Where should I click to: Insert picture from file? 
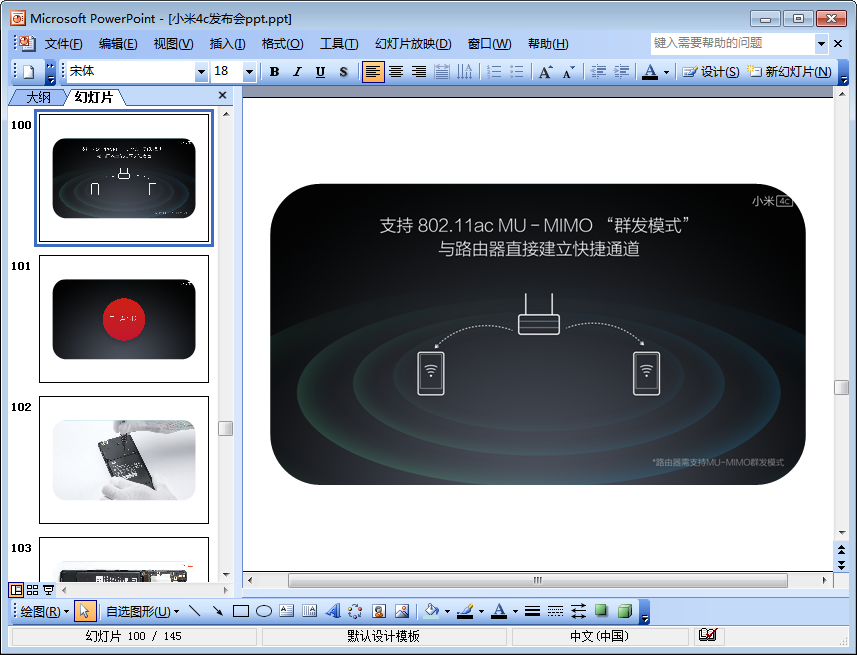[x=402, y=611]
